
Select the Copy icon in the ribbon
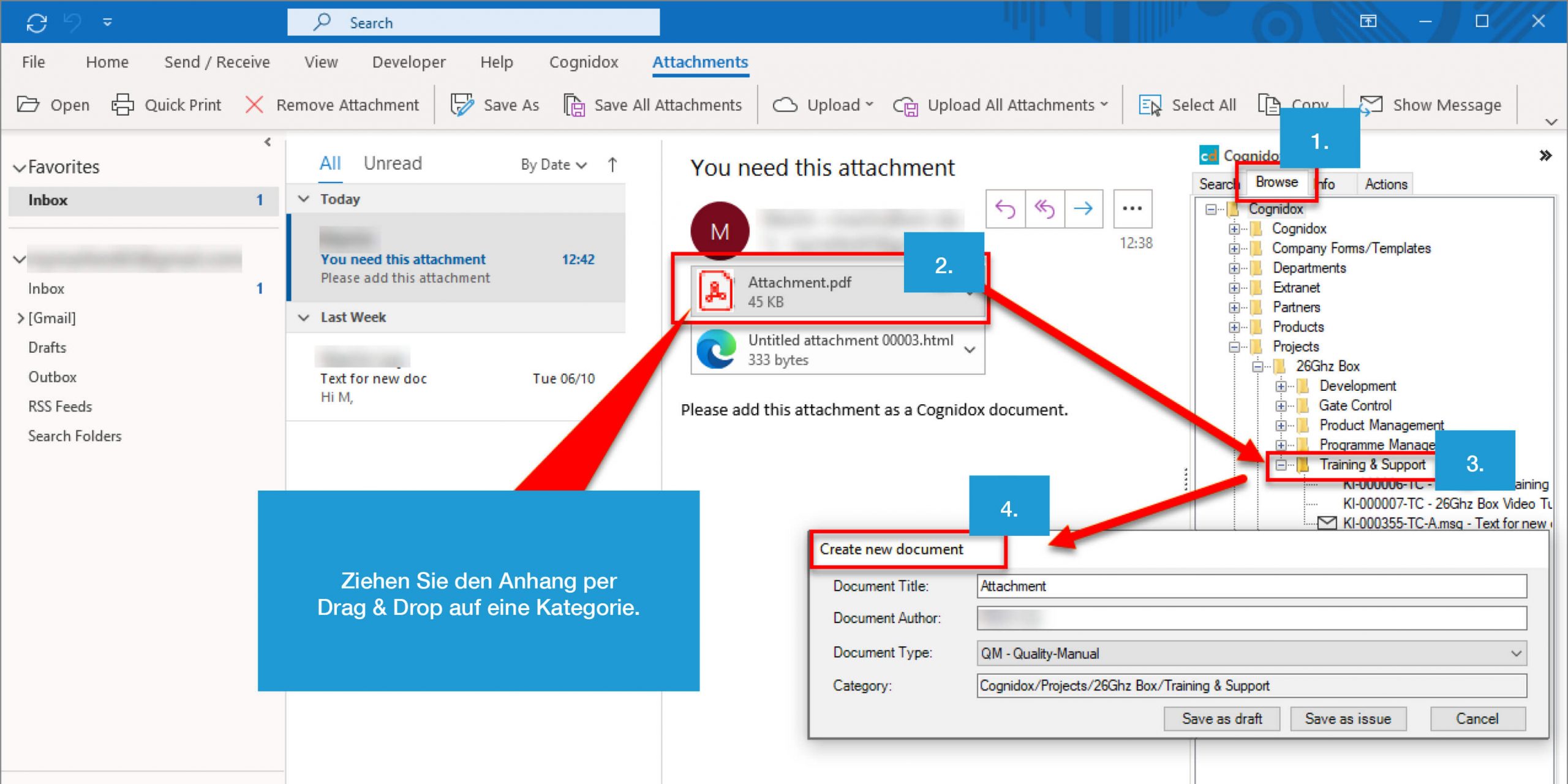tap(1268, 104)
